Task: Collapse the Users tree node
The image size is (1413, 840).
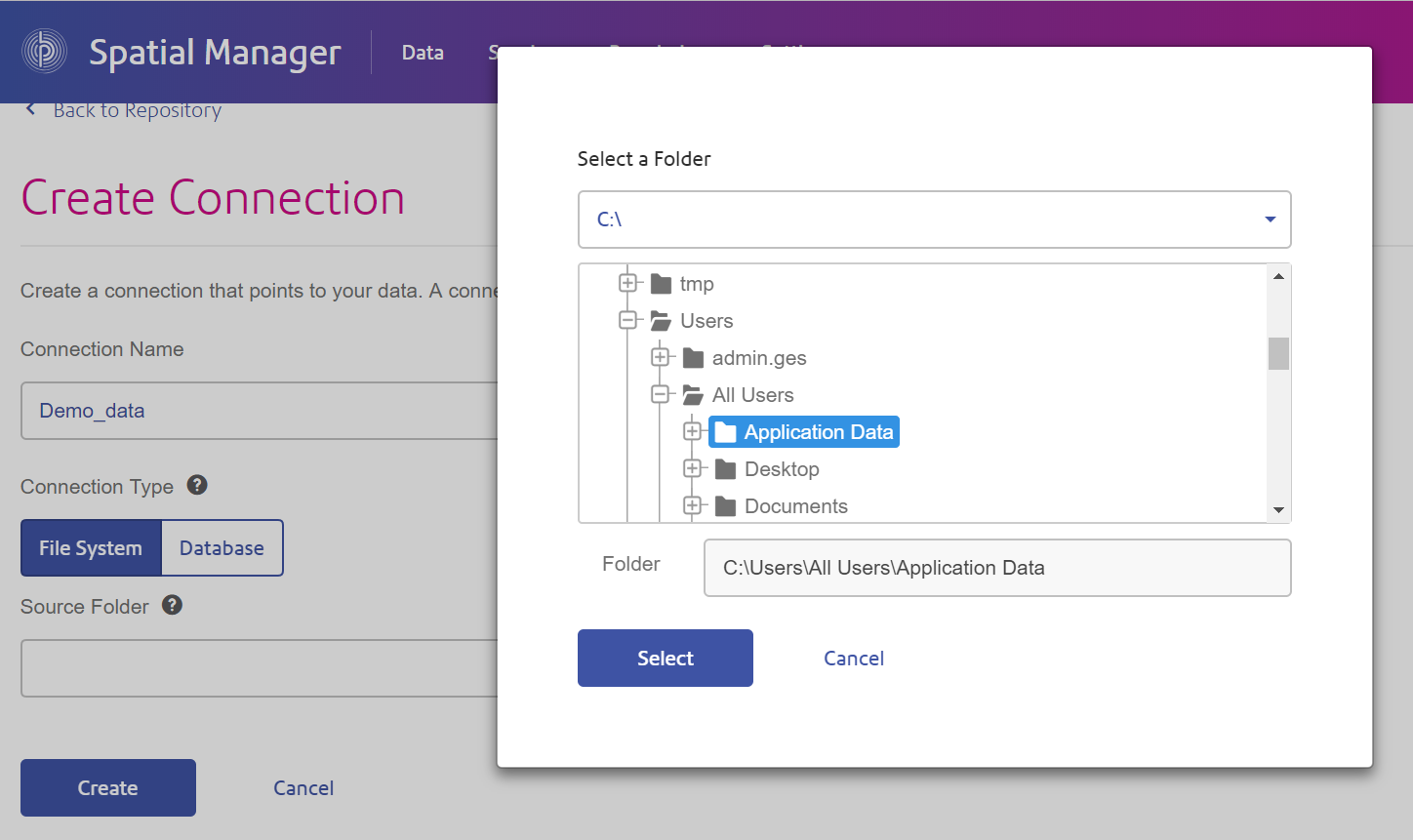Action: (x=628, y=320)
